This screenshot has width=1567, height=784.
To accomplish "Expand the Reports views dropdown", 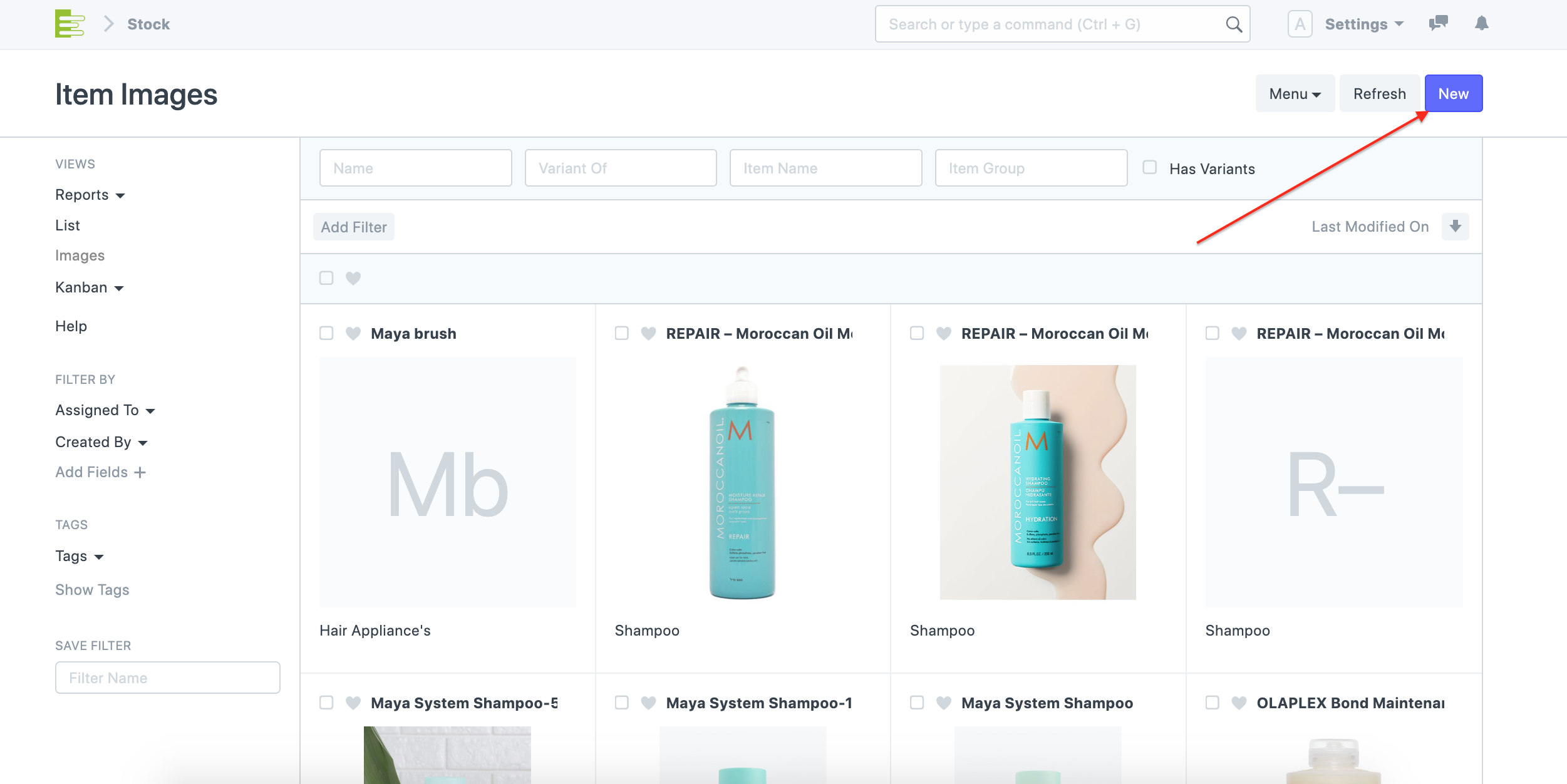I will (x=90, y=195).
